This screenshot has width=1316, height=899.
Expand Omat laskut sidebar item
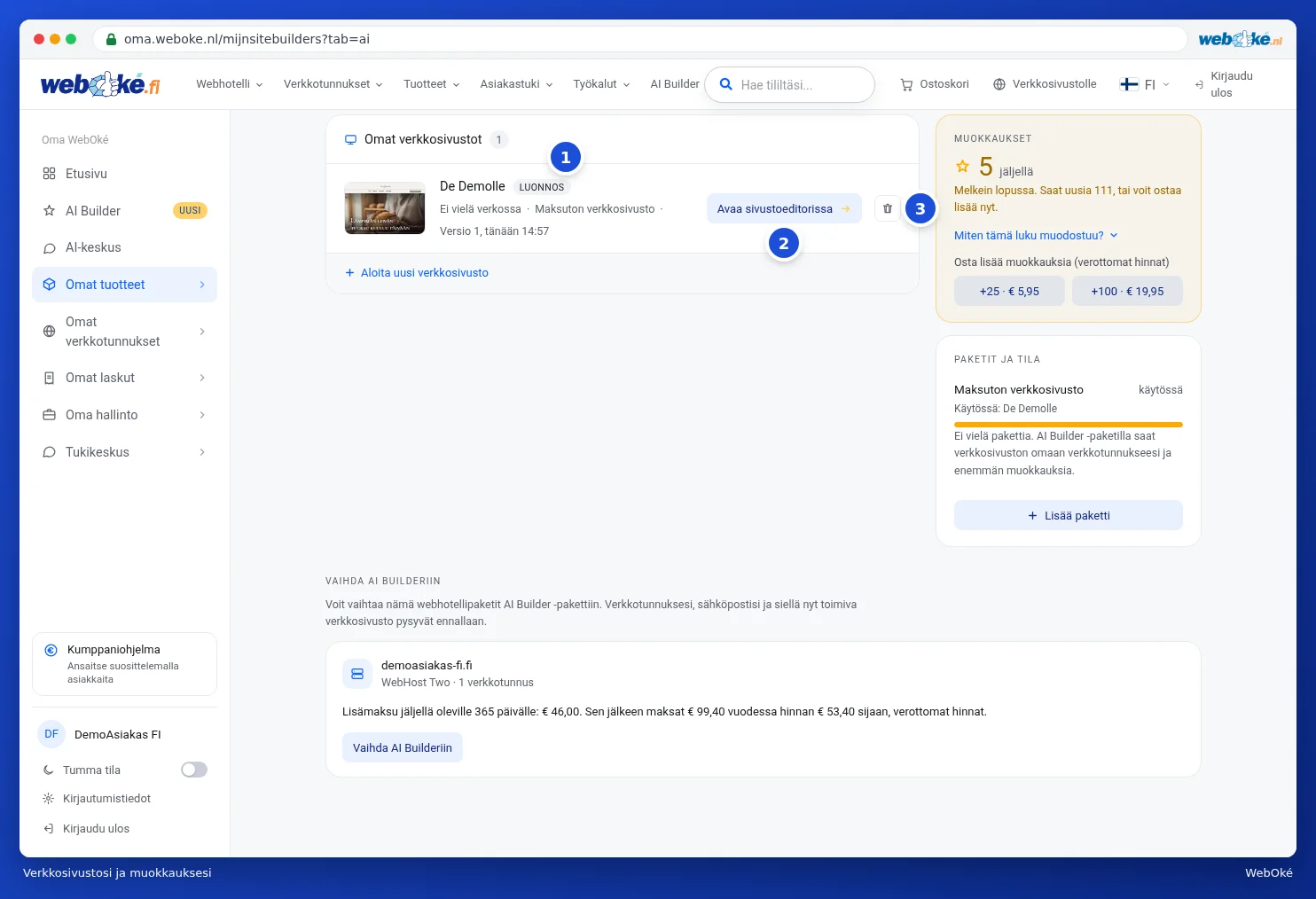[124, 378]
